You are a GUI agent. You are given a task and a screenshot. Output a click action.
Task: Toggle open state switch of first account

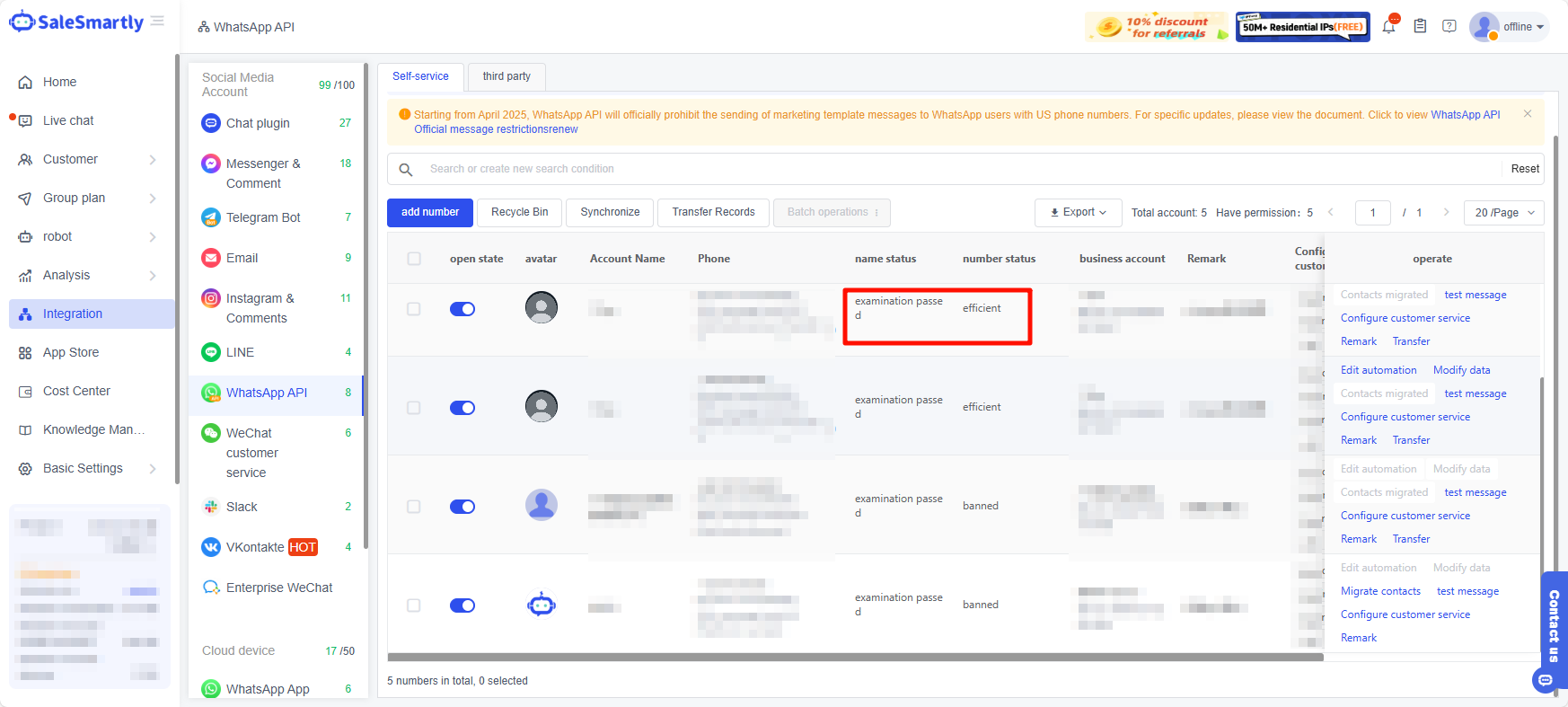[x=462, y=309]
